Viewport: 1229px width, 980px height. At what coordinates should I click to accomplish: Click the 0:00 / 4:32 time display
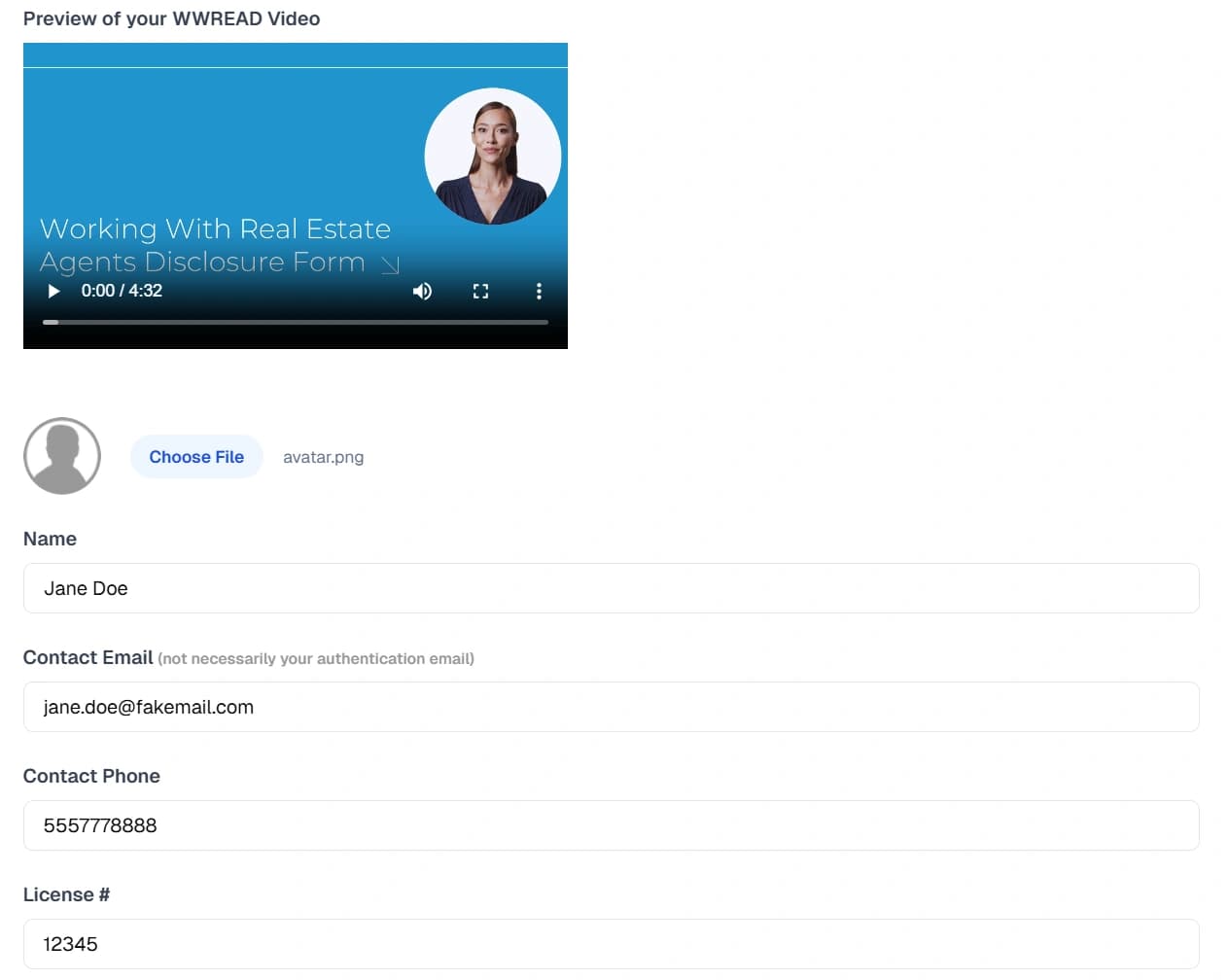coord(122,291)
